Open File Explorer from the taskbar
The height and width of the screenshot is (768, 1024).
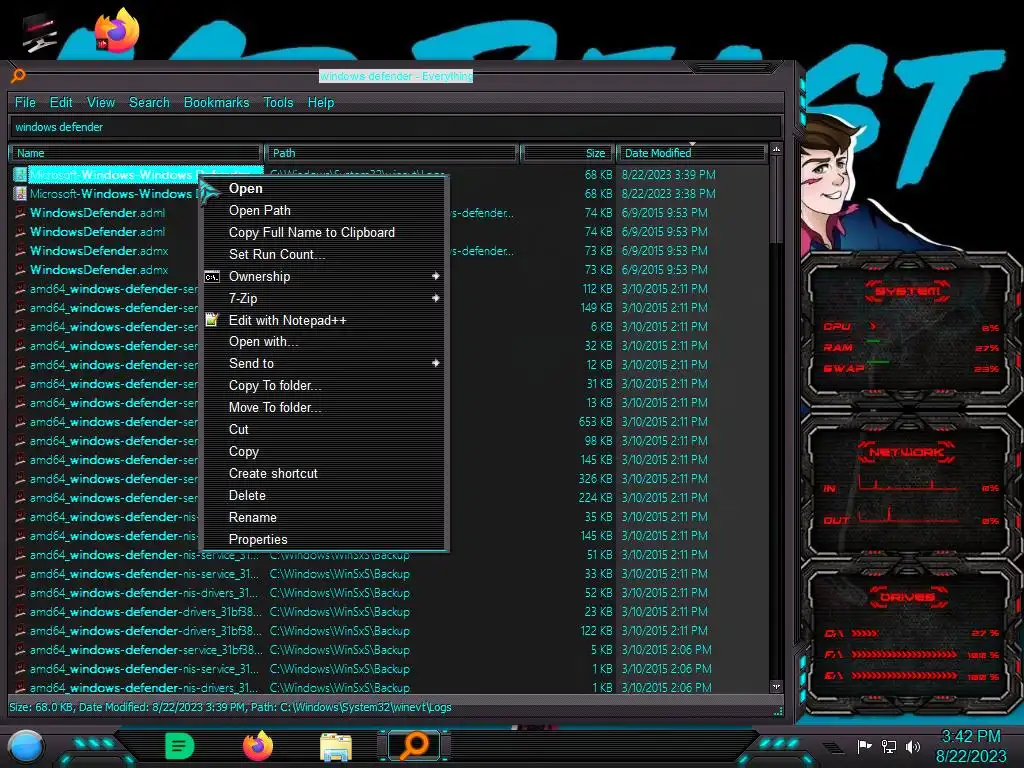click(x=336, y=746)
